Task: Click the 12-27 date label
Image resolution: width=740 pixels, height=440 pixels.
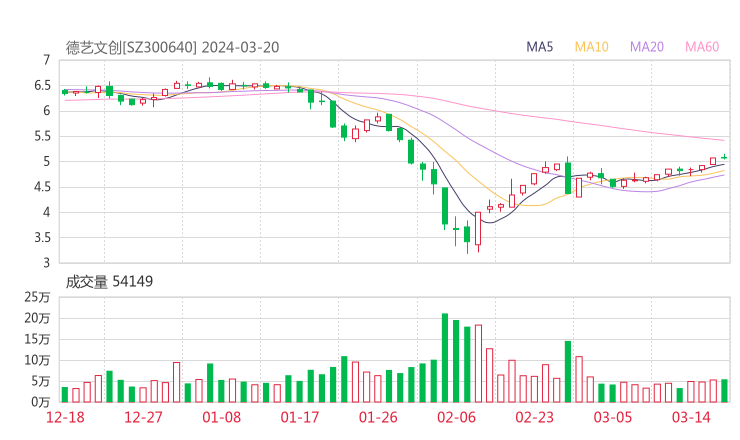Action: [x=143, y=417]
